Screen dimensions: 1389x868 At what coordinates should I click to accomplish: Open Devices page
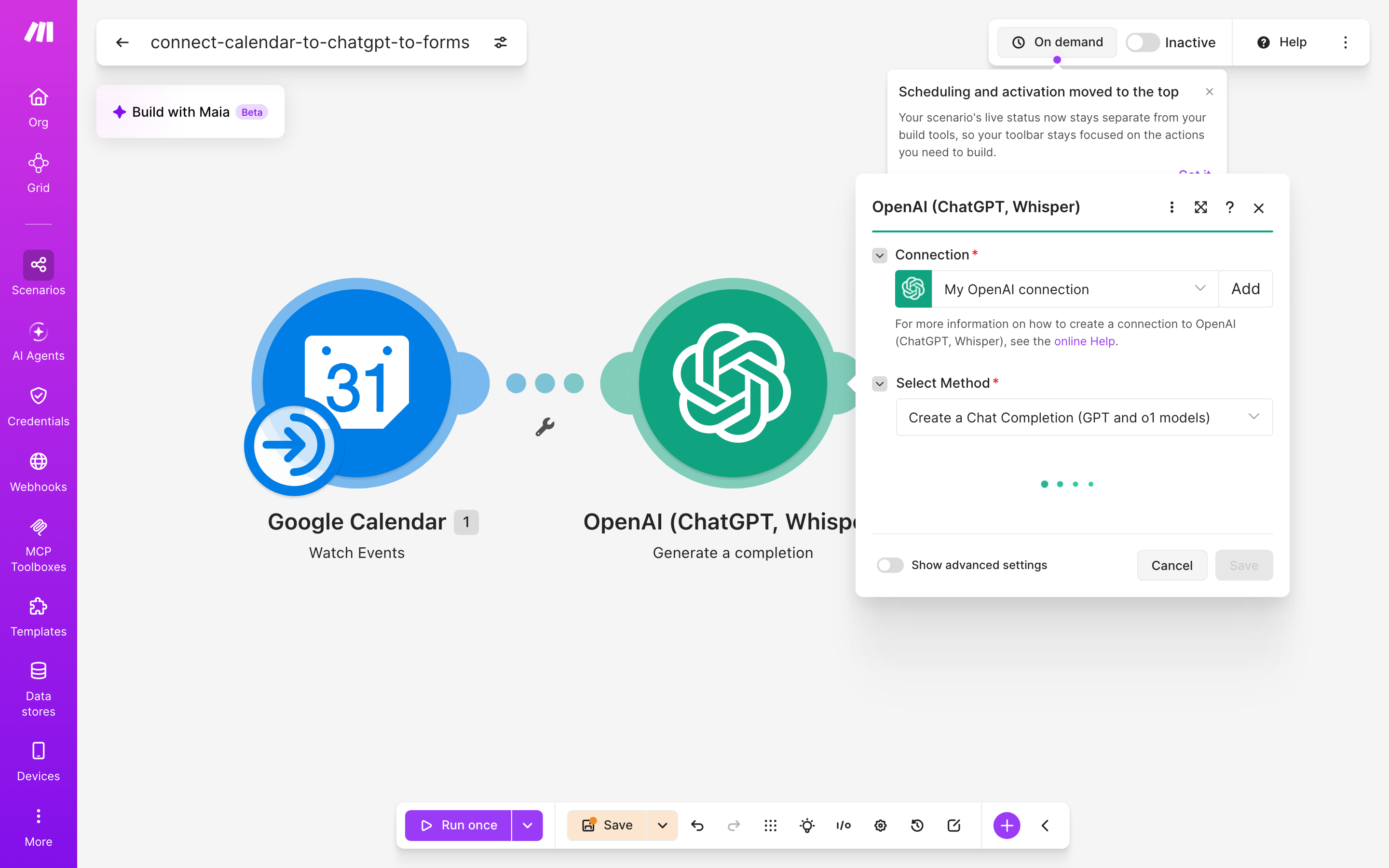[39, 761]
